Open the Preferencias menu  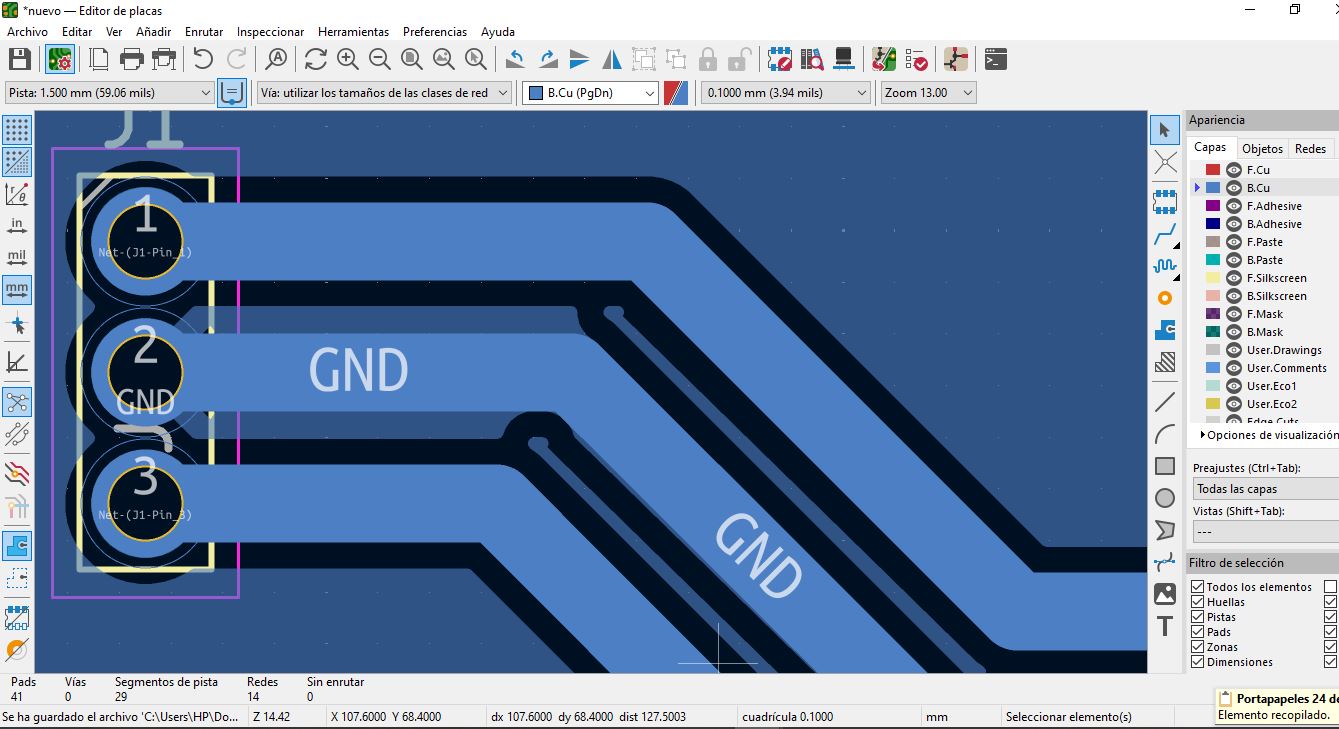pos(435,32)
